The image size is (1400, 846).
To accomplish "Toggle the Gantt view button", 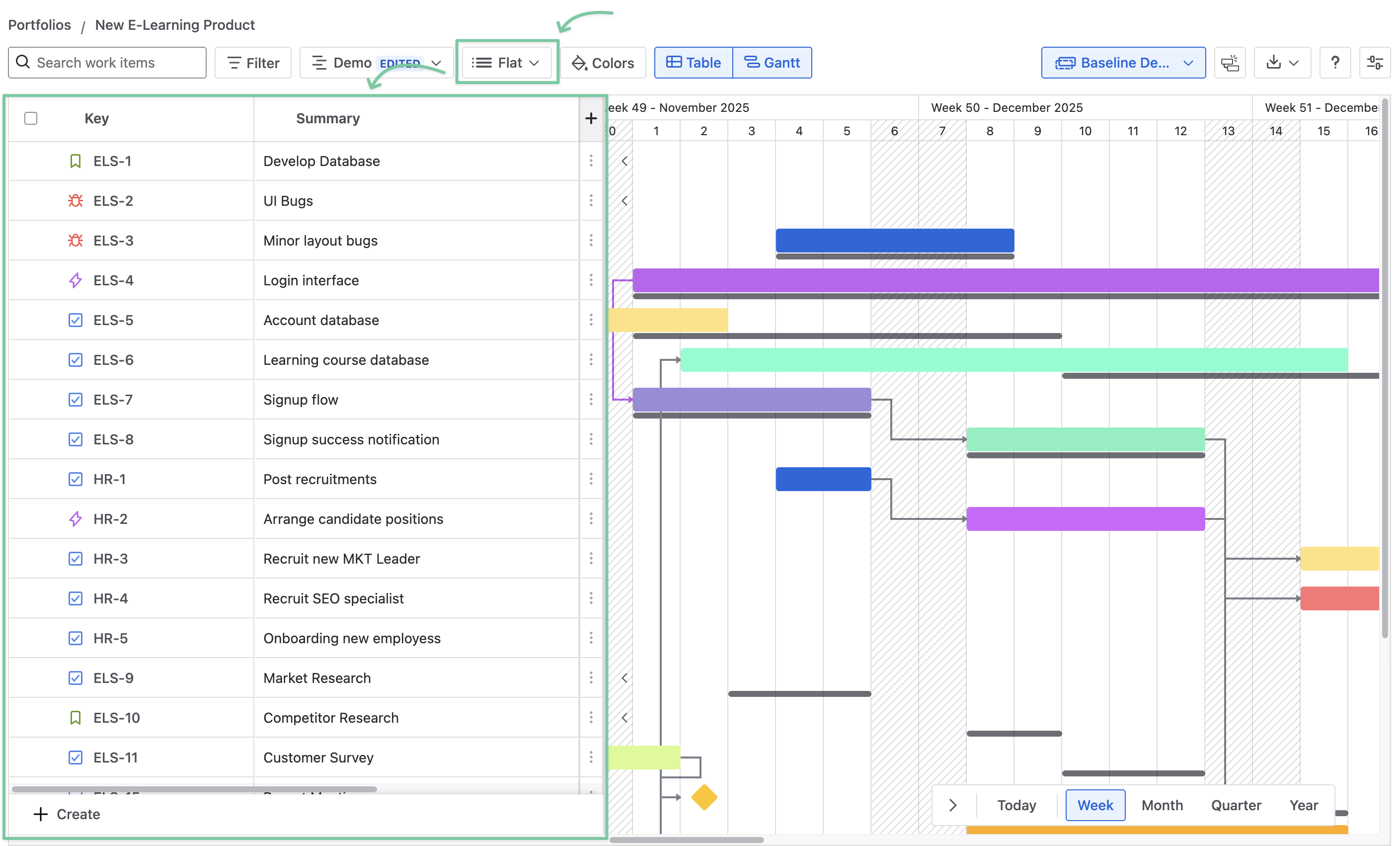I will coord(772,63).
